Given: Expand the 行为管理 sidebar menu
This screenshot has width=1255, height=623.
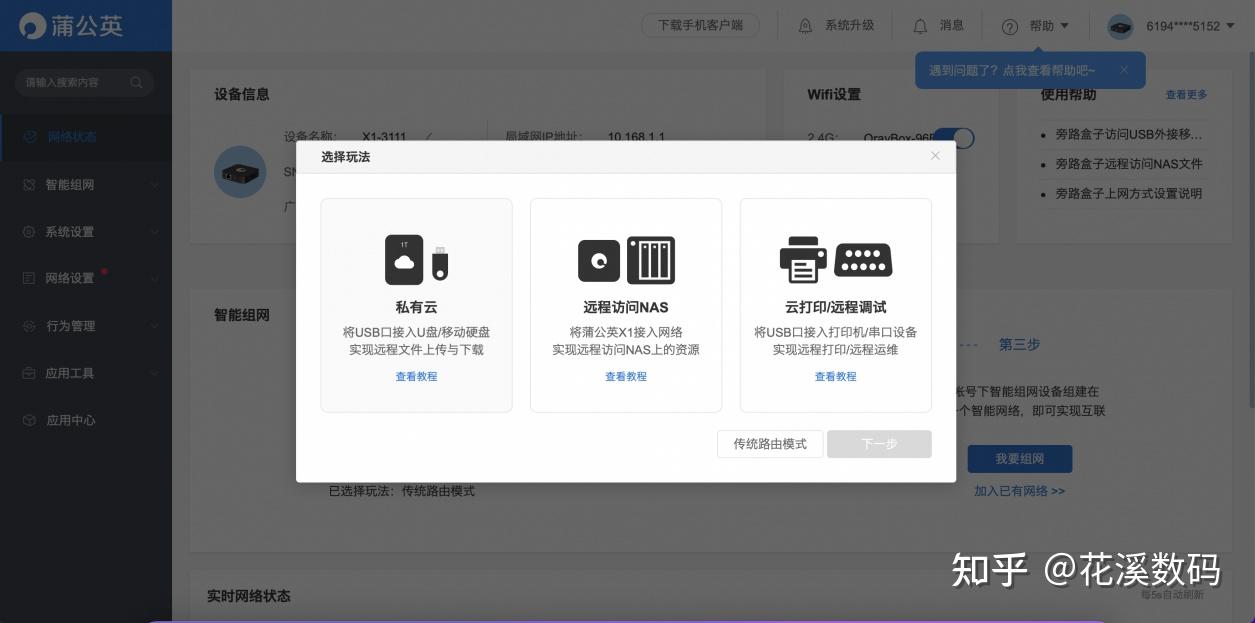Looking at the screenshot, I should tap(155, 326).
